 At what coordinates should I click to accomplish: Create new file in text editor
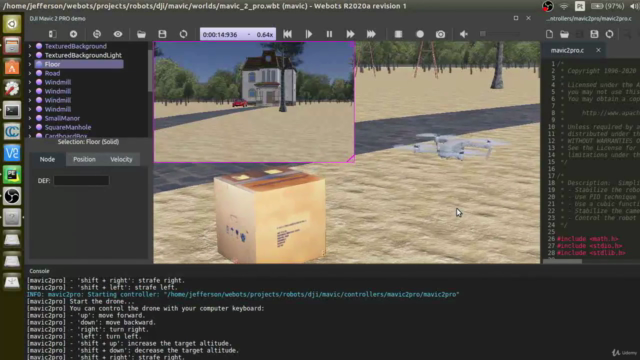(x=549, y=34)
